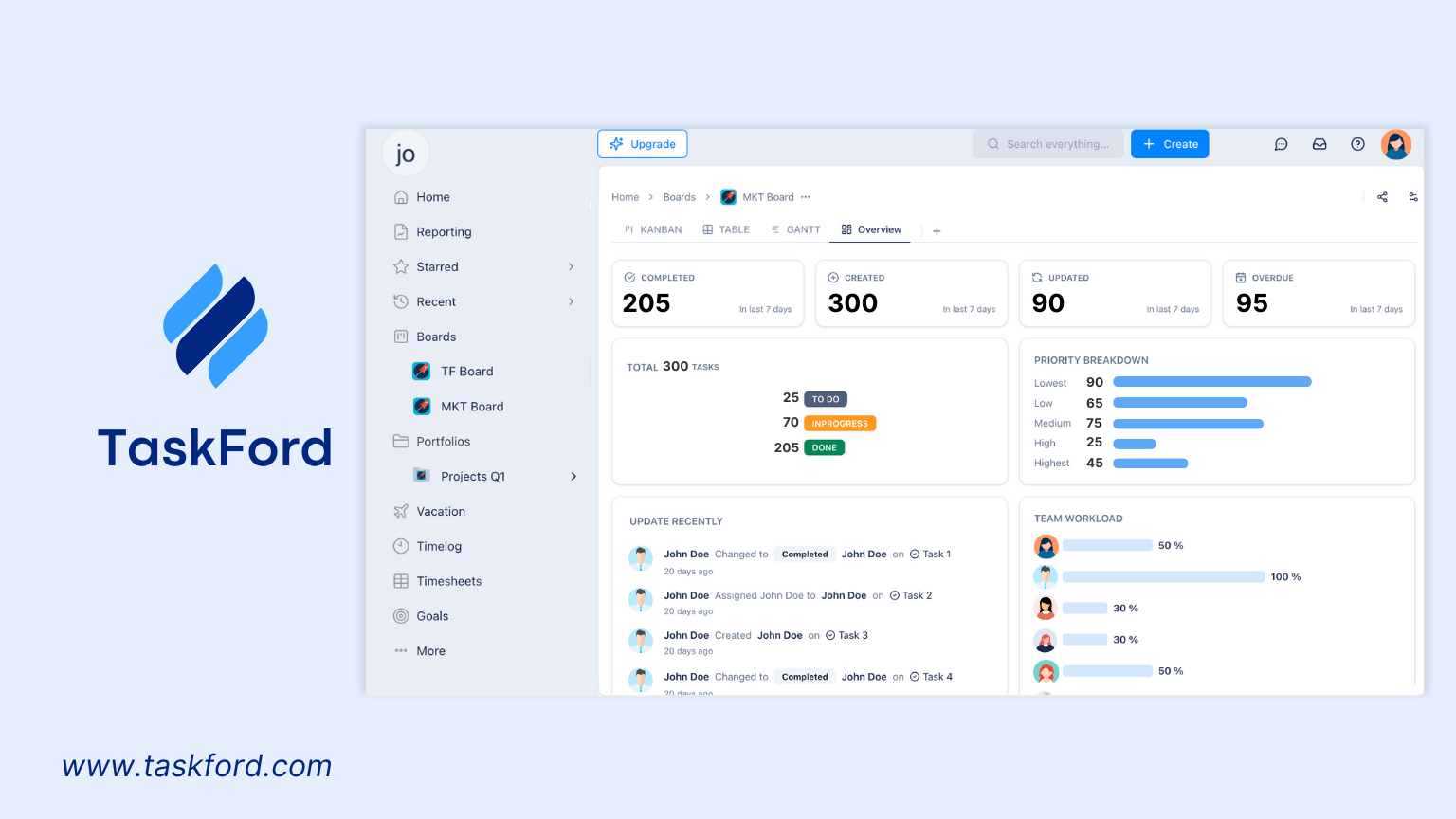Open the Search everything field
The image size is (1456, 819).
pos(1047,144)
